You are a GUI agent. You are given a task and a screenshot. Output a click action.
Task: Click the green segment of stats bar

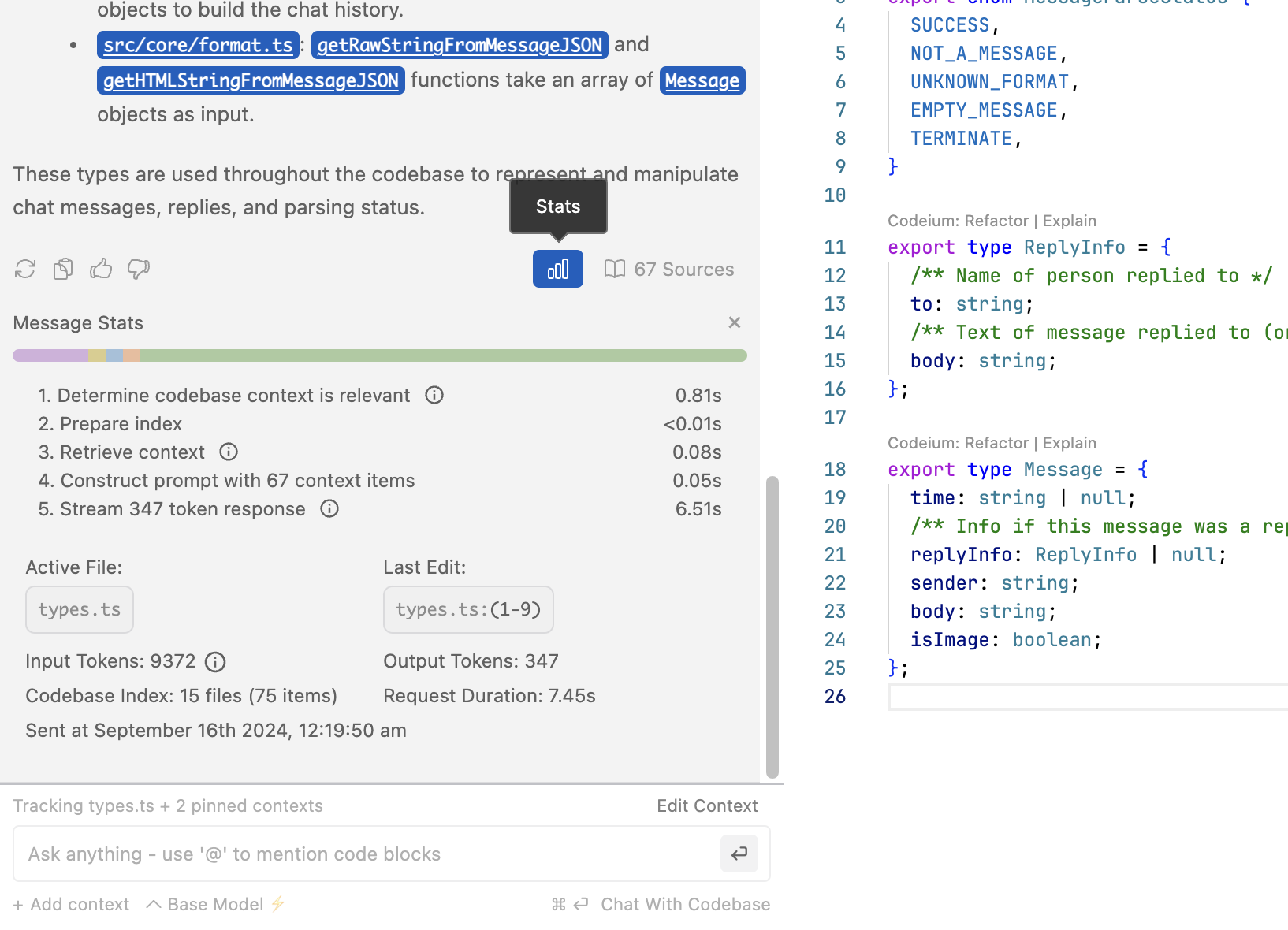(444, 355)
